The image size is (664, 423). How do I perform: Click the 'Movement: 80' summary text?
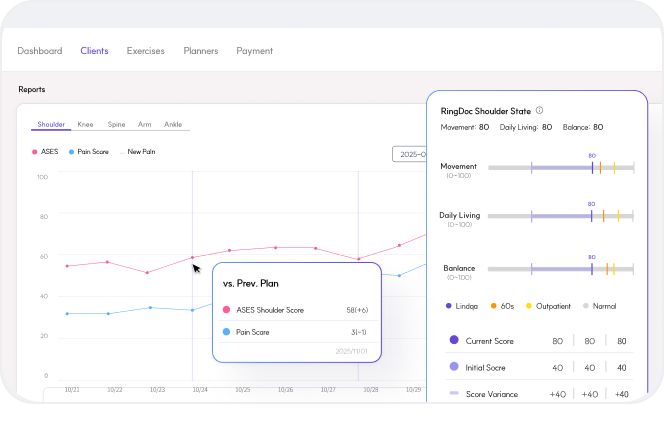[465, 127]
